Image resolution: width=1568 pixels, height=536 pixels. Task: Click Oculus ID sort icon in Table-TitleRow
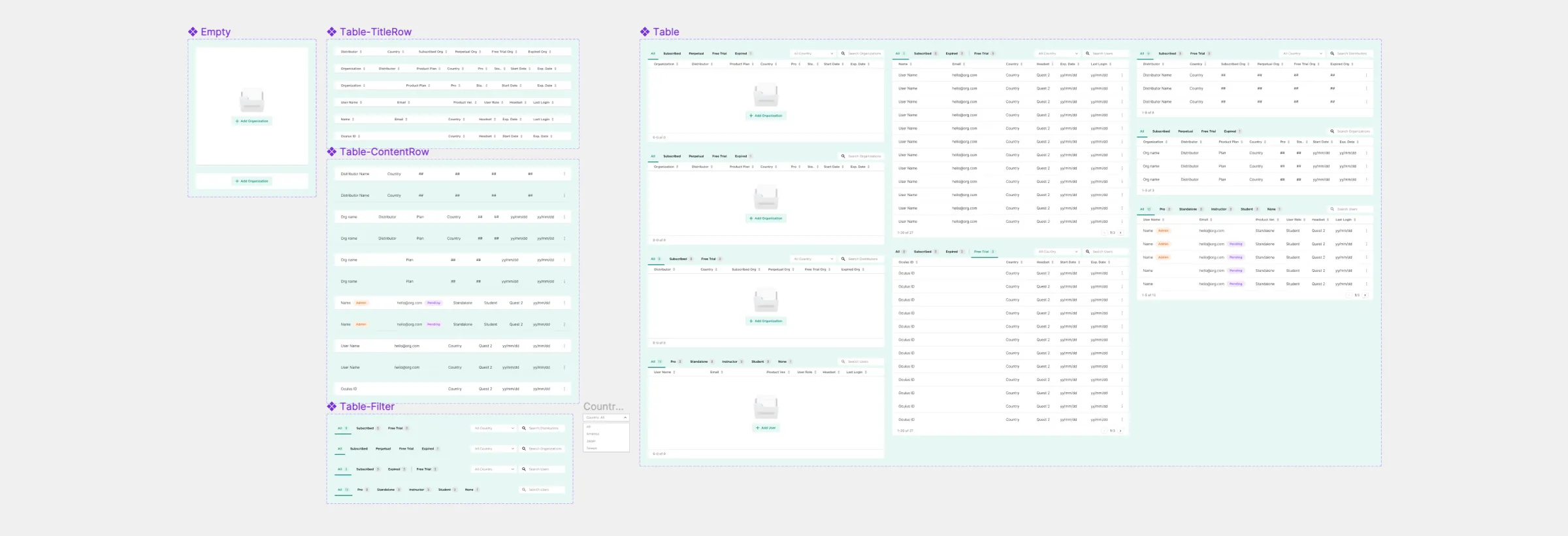point(359,136)
